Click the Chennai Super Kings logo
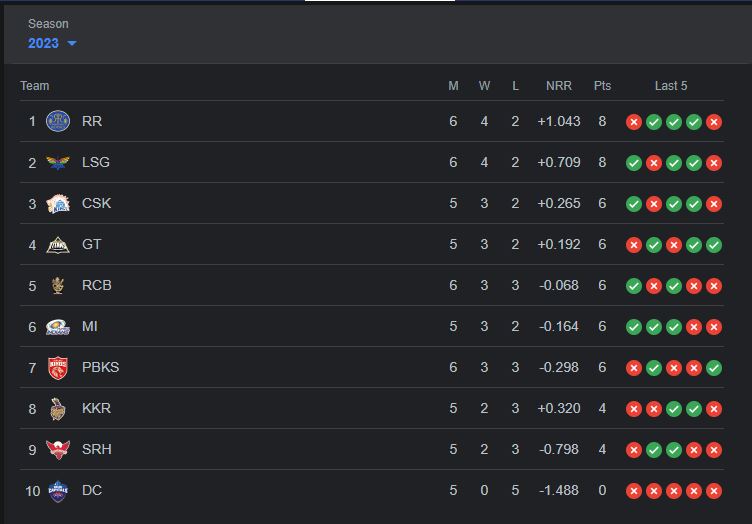 tap(58, 203)
